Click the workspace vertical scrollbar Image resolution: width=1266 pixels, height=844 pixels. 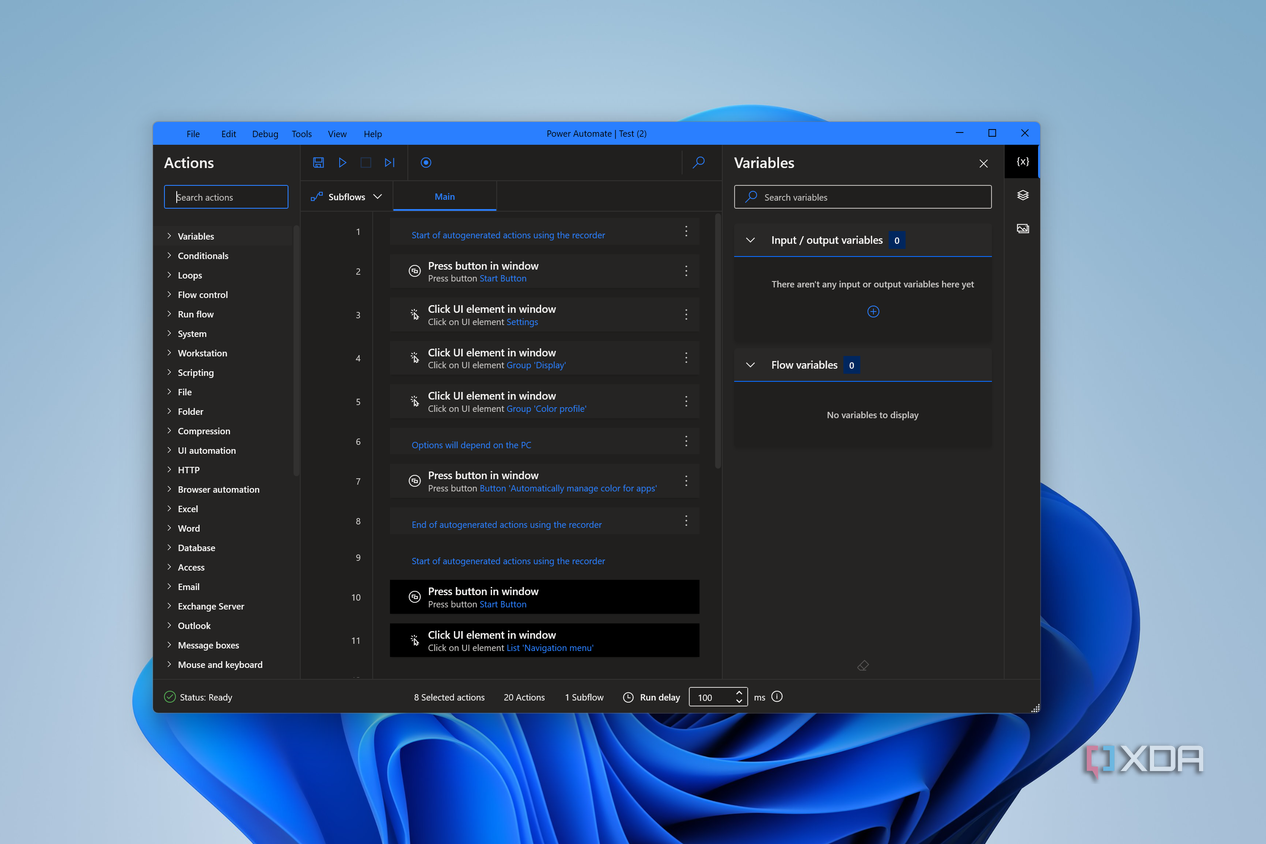[718, 340]
